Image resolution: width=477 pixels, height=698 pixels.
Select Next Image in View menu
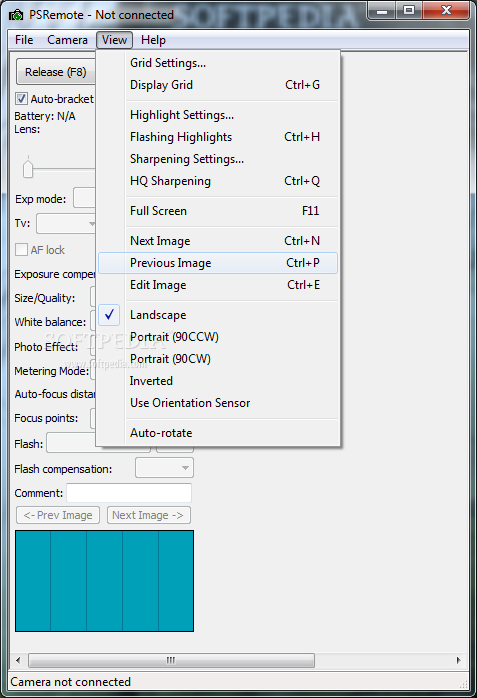pos(218,241)
